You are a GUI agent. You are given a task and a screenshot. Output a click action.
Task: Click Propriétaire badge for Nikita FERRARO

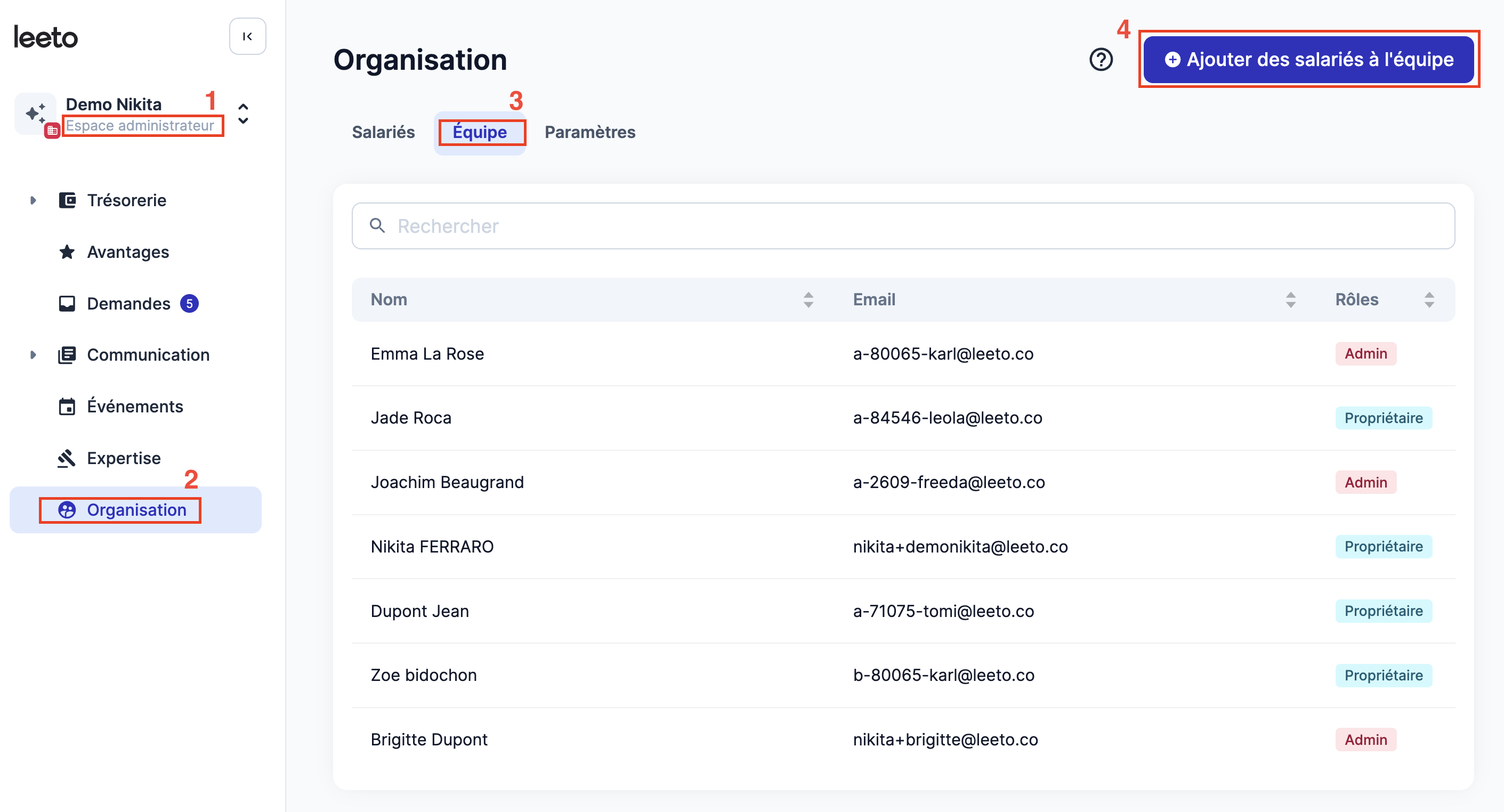tap(1384, 546)
